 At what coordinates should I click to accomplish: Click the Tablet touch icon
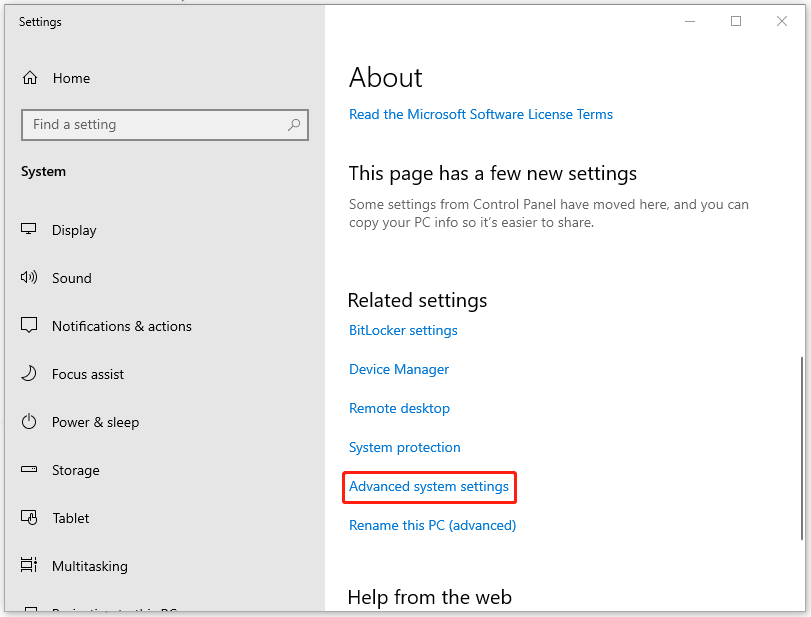coord(29,518)
